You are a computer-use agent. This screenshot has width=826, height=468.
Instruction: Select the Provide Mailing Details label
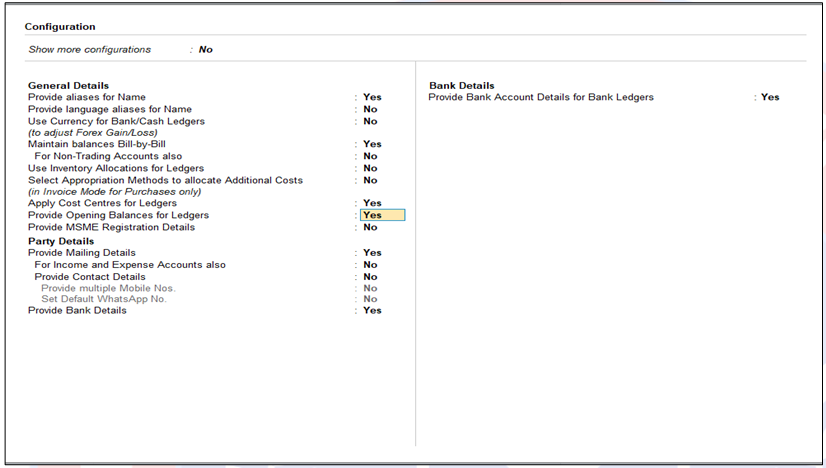[81, 253]
